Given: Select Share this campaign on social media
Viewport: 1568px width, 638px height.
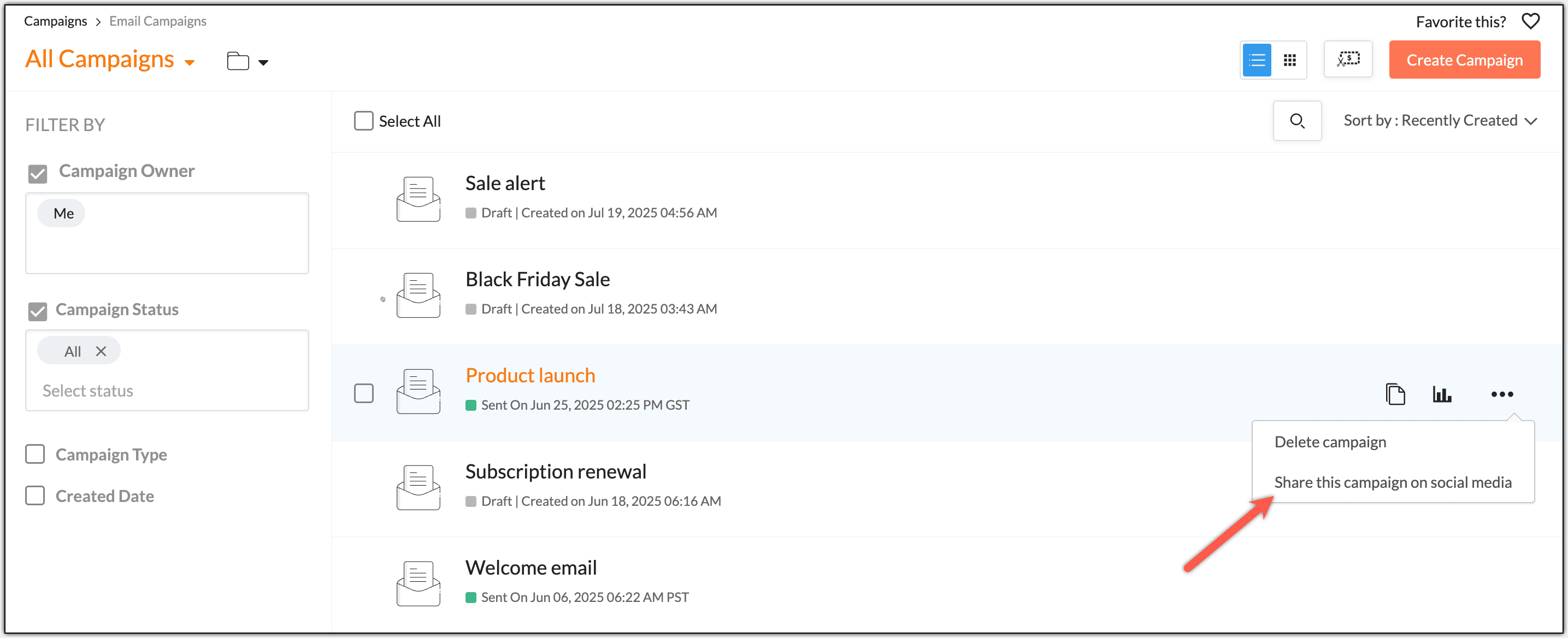Looking at the screenshot, I should (1392, 482).
